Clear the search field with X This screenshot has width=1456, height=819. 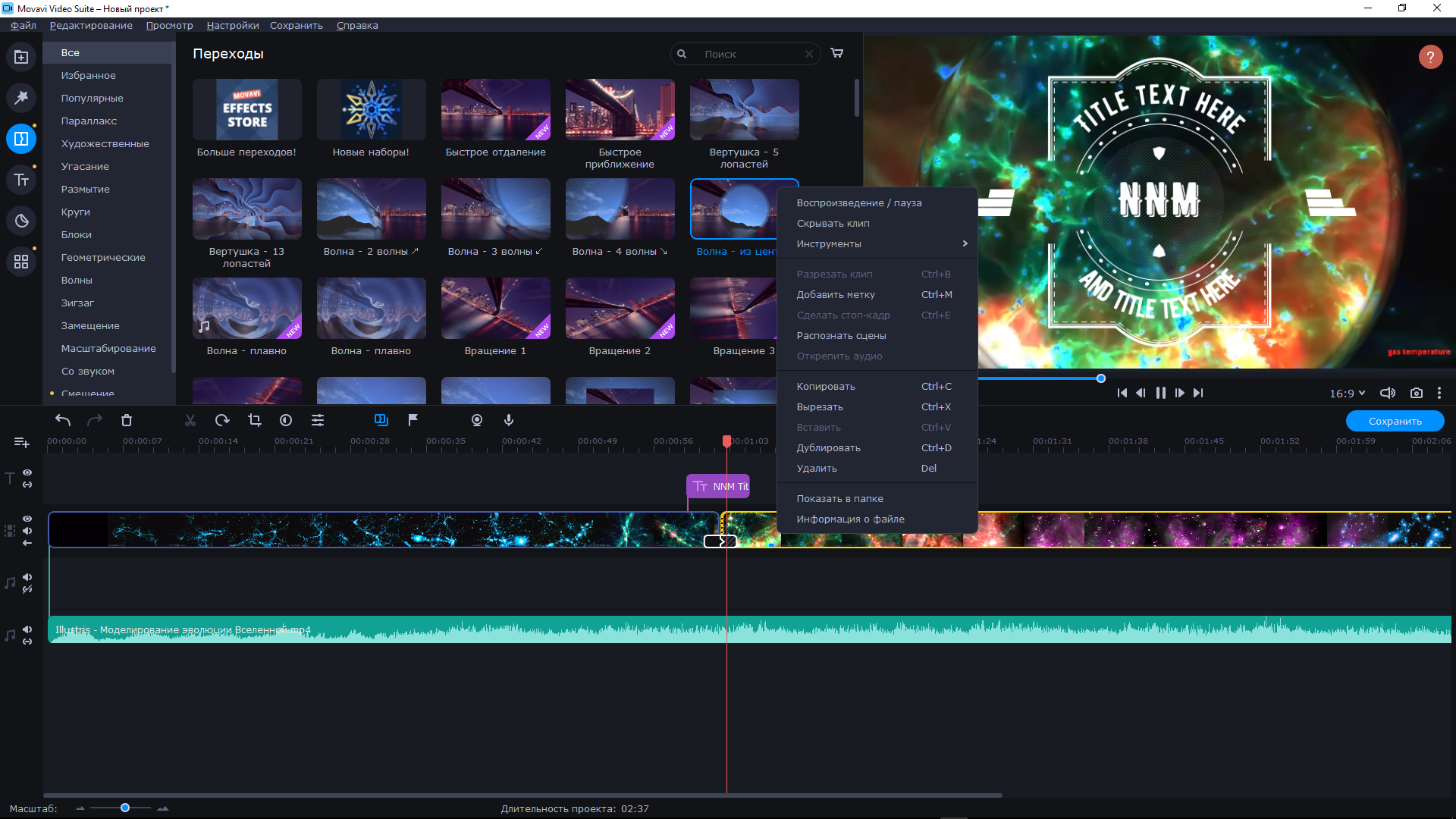point(809,54)
